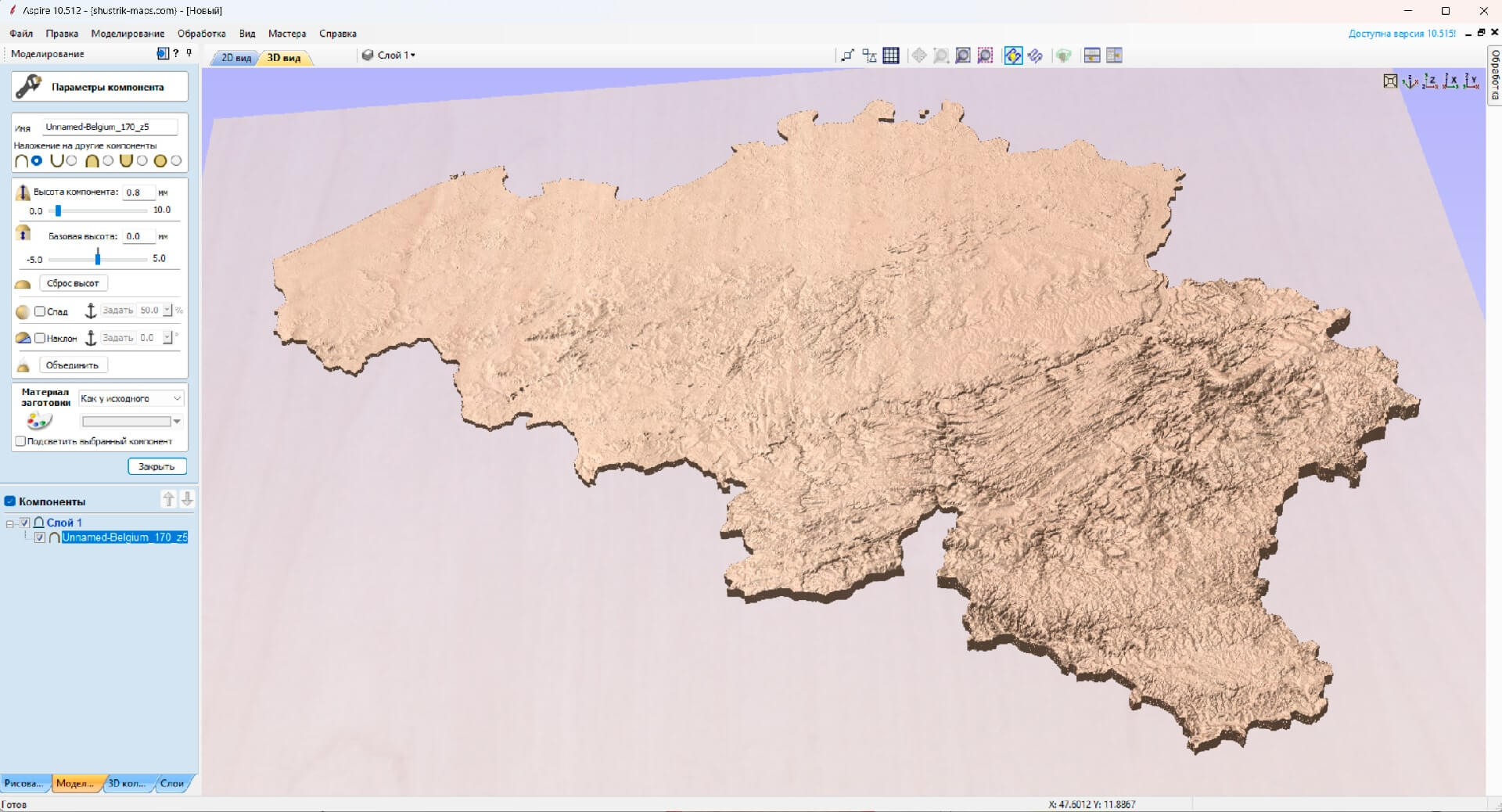
Task: Click the pin icon in Моделирование panel header
Action: pos(189,53)
